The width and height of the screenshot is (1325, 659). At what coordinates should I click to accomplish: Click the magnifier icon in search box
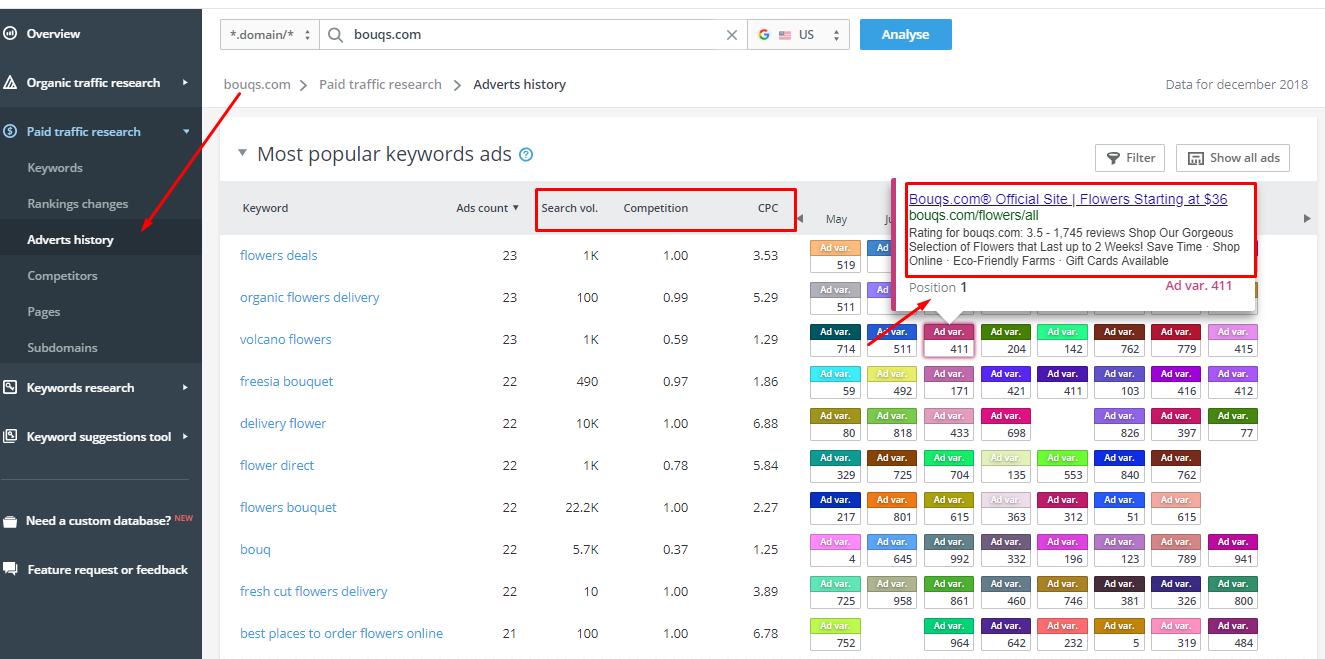coord(335,35)
